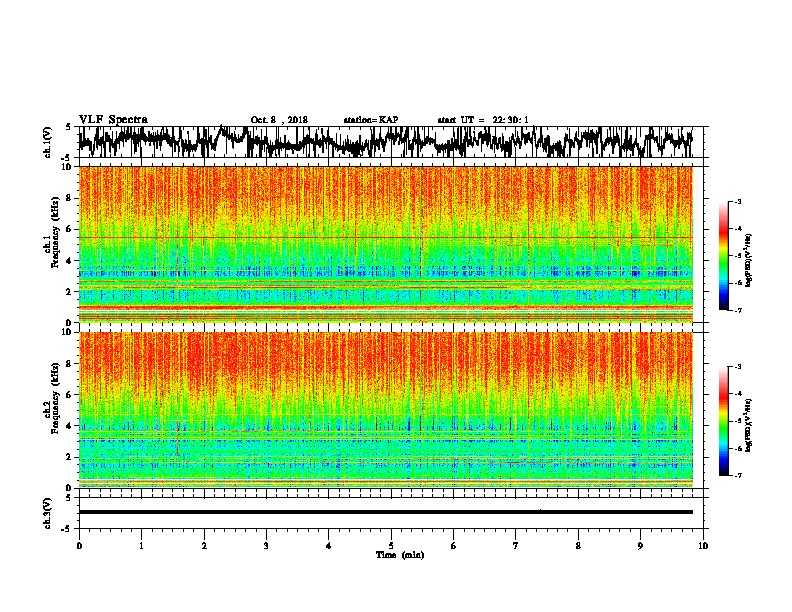Click the ch.1 voltage waveform trace
The width and height of the screenshot is (792, 612).
pyautogui.click(x=385, y=141)
